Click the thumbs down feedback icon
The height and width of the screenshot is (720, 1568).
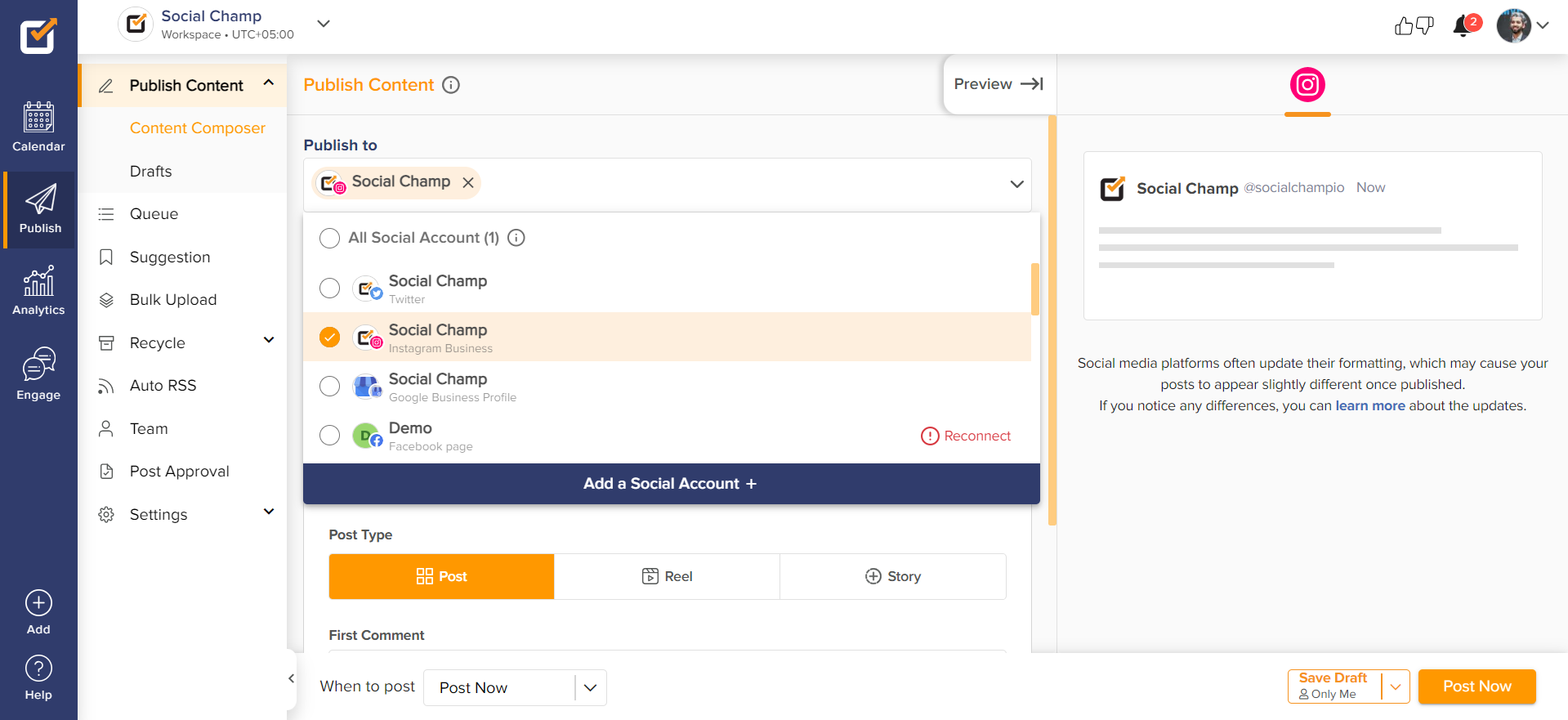tap(1424, 26)
